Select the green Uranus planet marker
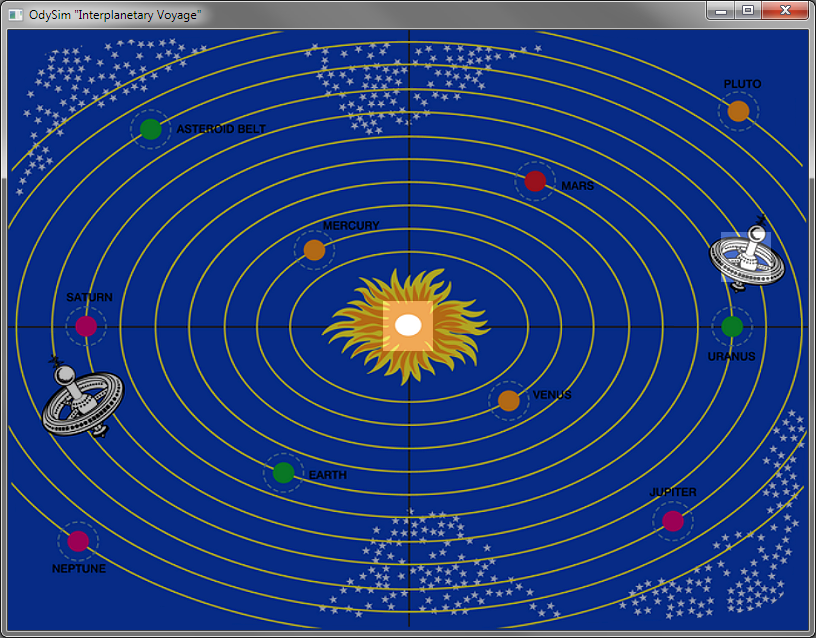Screen dimensions: 816x638 click(732, 326)
